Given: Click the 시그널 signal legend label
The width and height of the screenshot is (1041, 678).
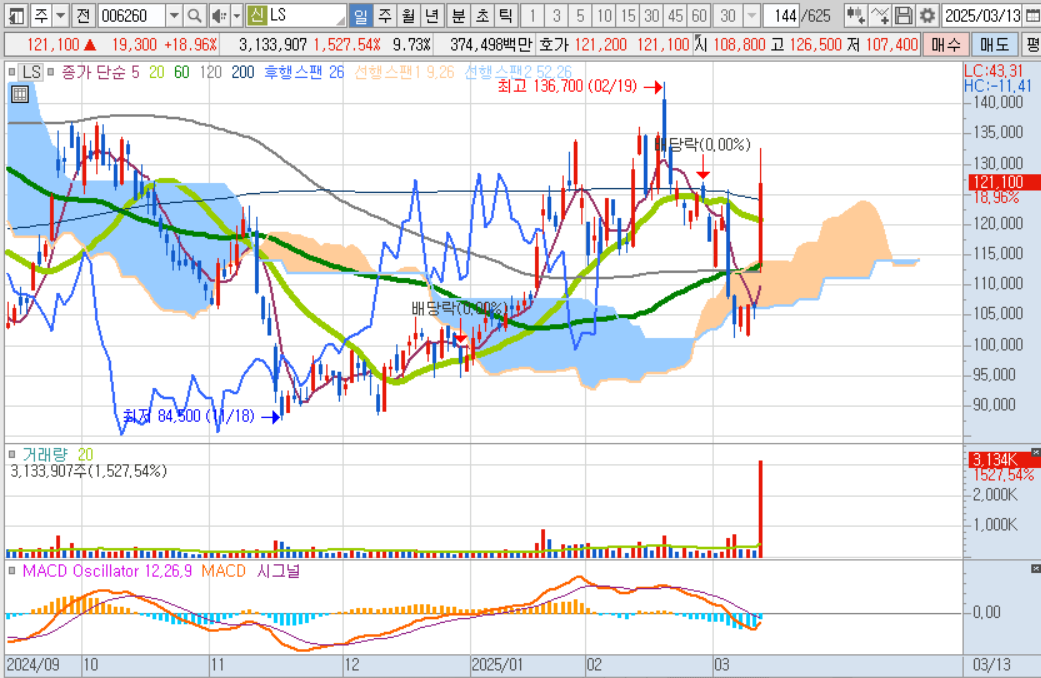Looking at the screenshot, I should coord(278,571).
